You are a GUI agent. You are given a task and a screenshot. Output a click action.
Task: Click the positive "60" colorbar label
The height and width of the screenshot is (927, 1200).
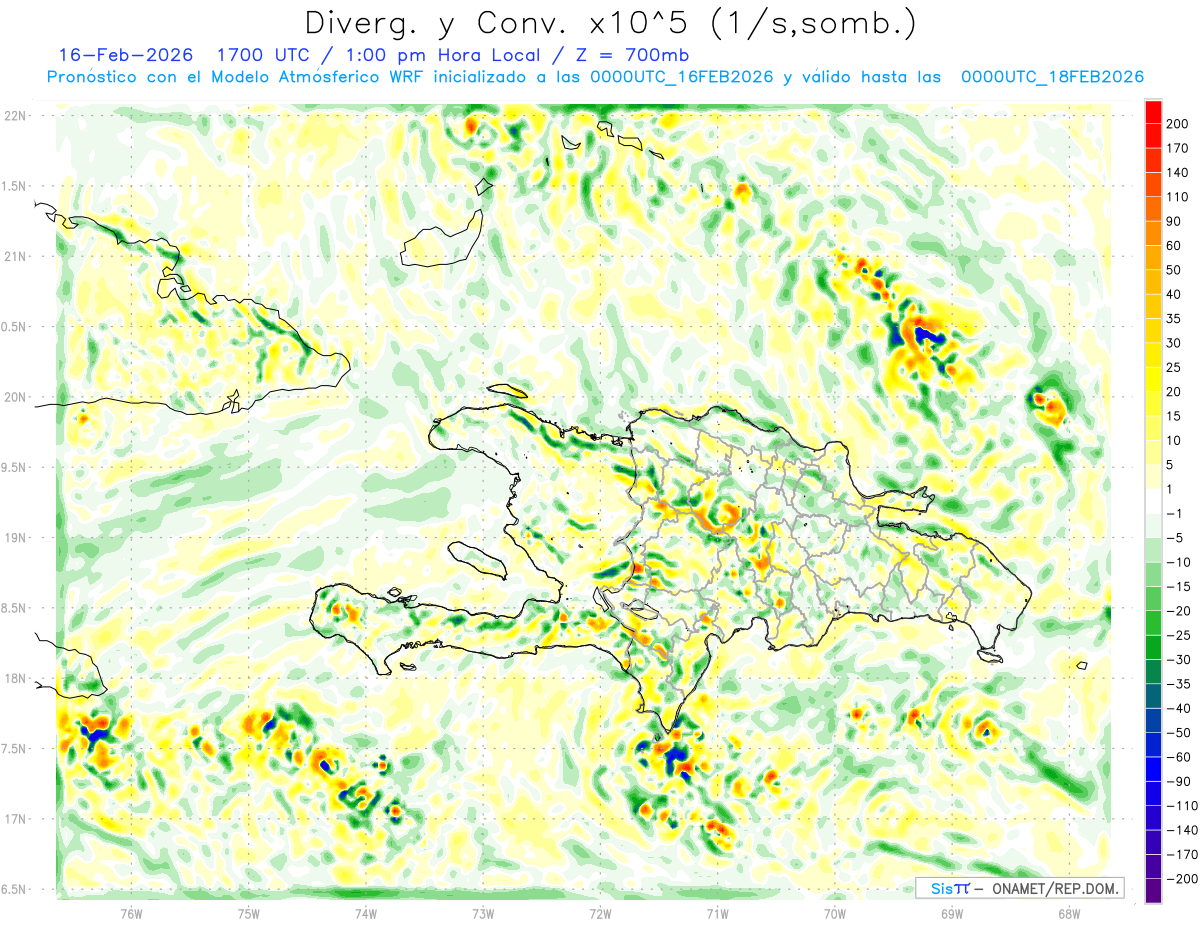click(1175, 246)
